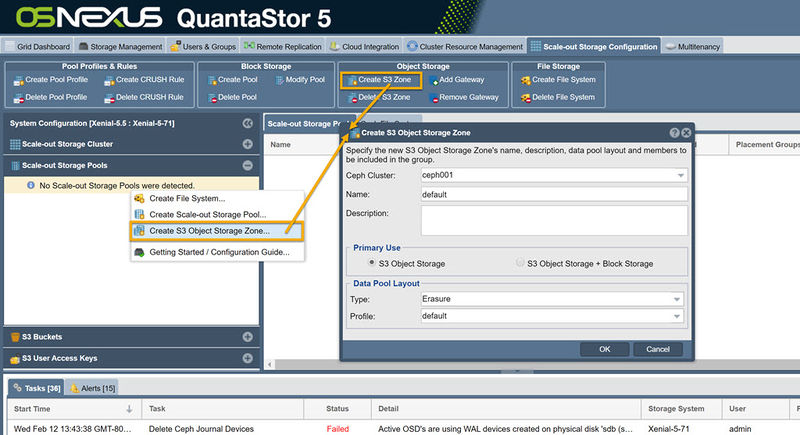
Task: Switch to Remote Replication tab
Action: (283, 46)
